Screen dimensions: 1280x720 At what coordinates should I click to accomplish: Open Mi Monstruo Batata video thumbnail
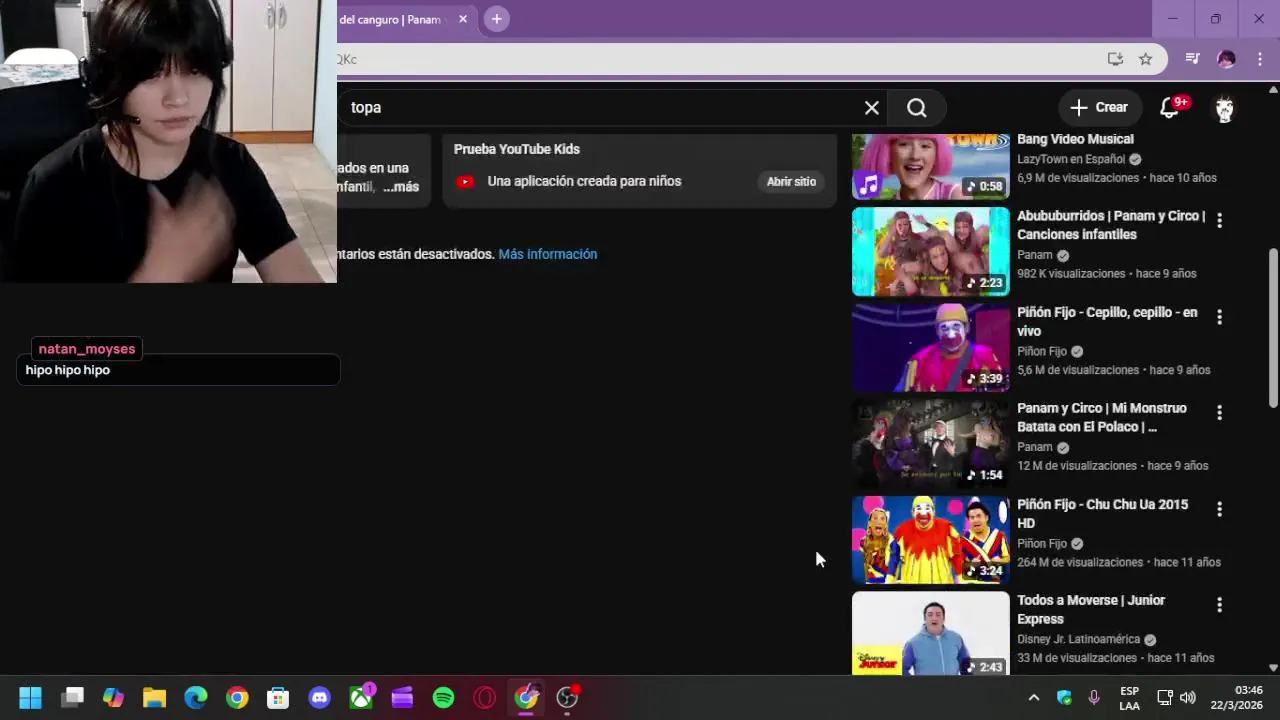[x=931, y=444]
